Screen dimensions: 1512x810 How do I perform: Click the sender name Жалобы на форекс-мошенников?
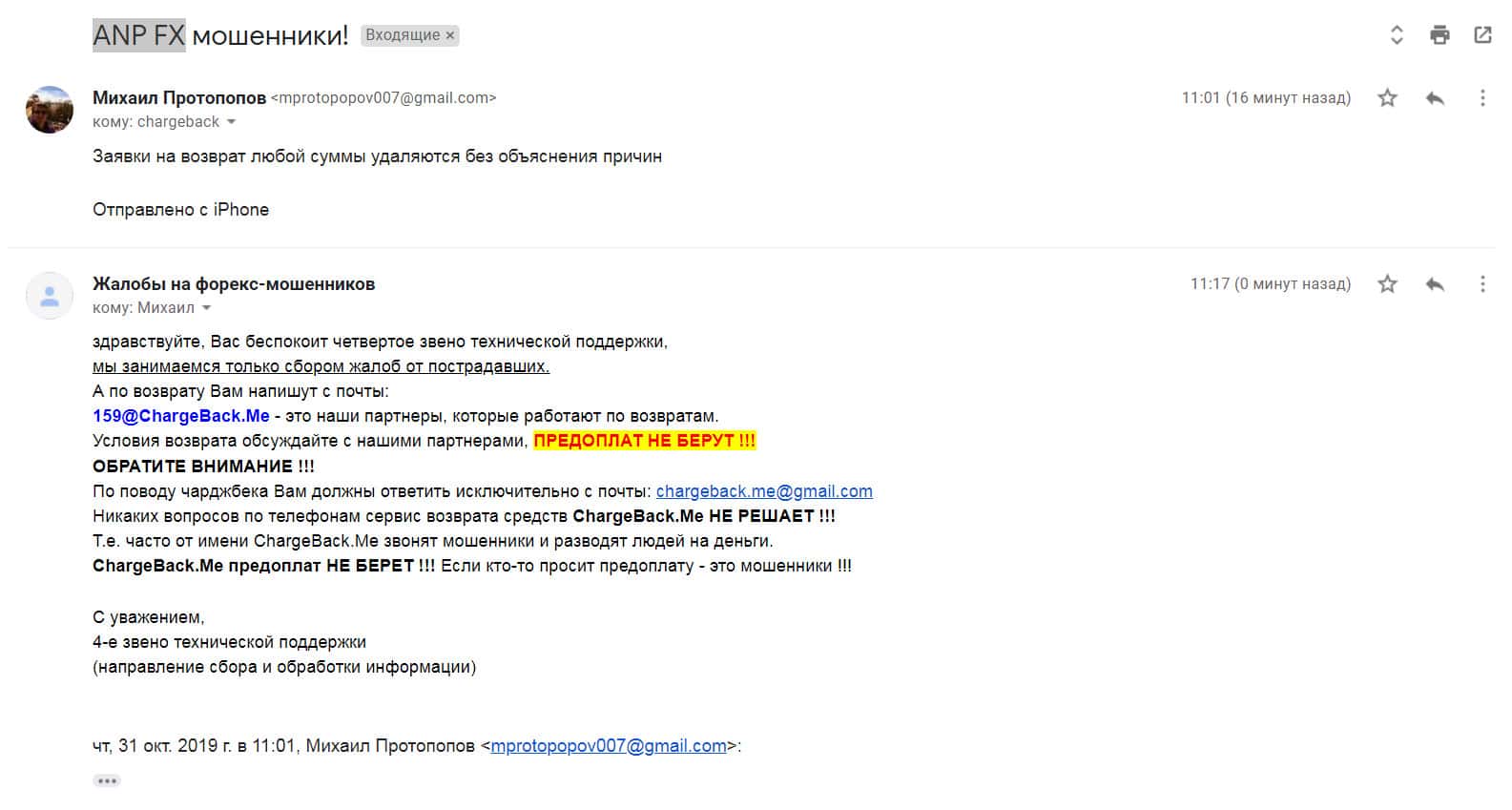pos(234,283)
